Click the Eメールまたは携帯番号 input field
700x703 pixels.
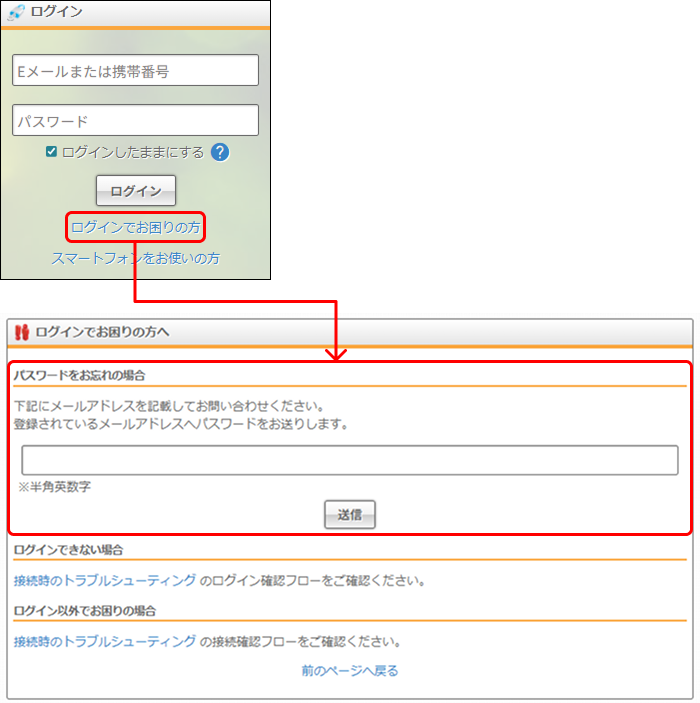click(135, 70)
